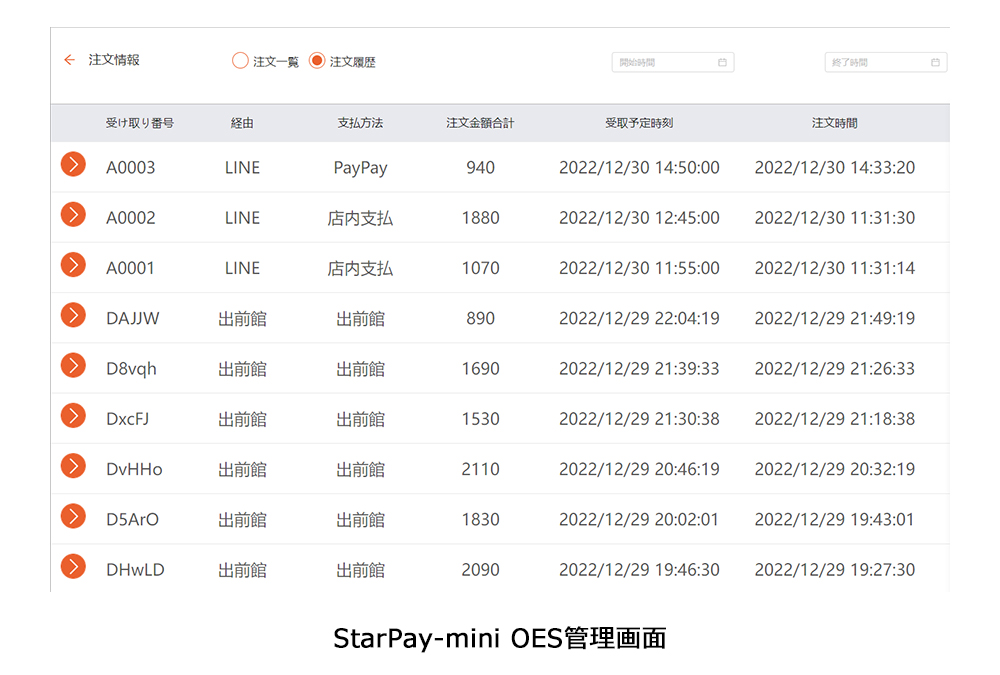The height and width of the screenshot is (675, 1000).
Task: Click the 注文金額合計 column header
Action: tap(480, 123)
